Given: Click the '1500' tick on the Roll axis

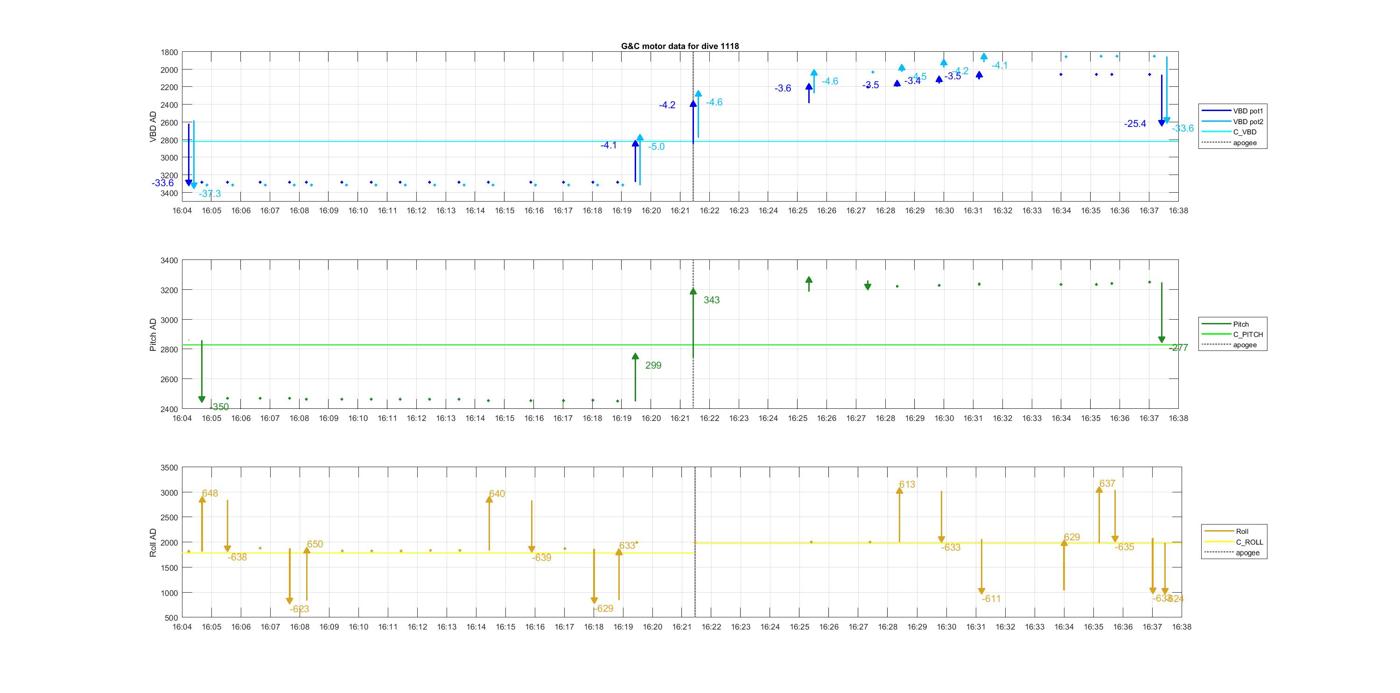Looking at the screenshot, I should 169,568.
